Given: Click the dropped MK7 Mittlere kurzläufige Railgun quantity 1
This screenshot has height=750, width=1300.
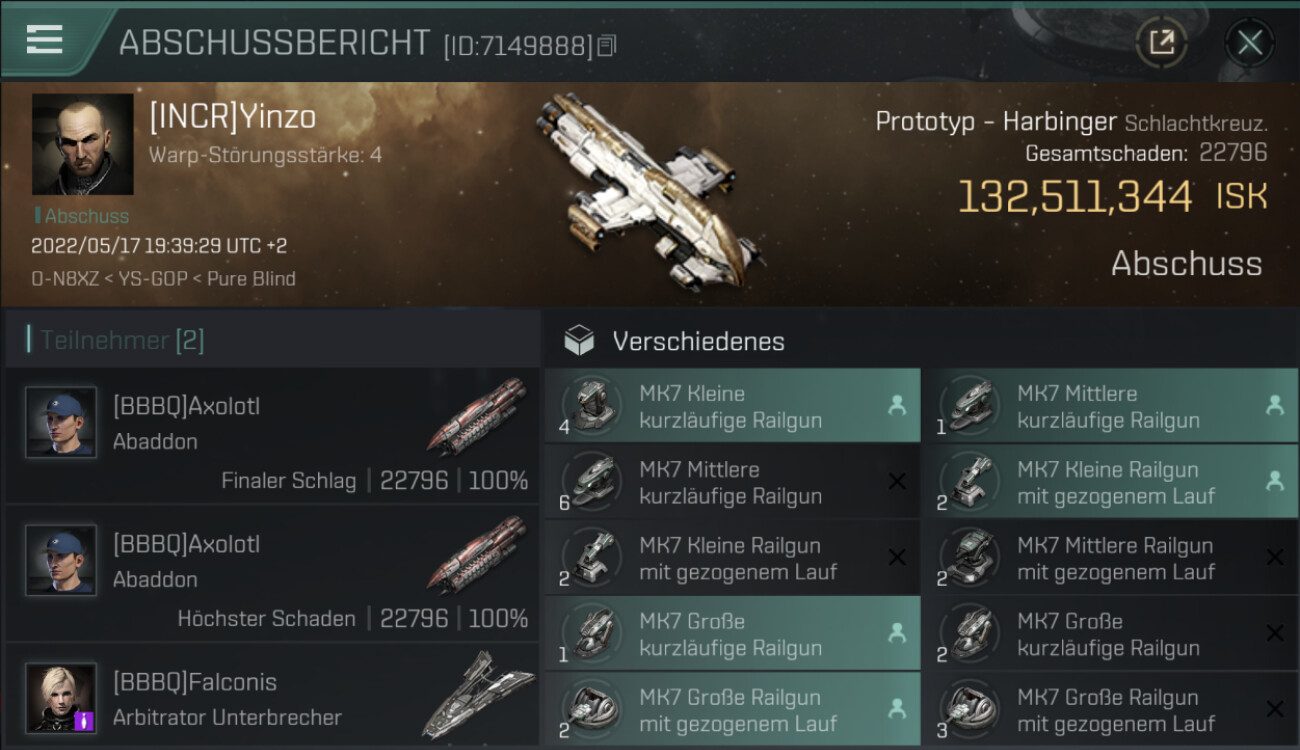Looking at the screenshot, I should click(x=1110, y=406).
